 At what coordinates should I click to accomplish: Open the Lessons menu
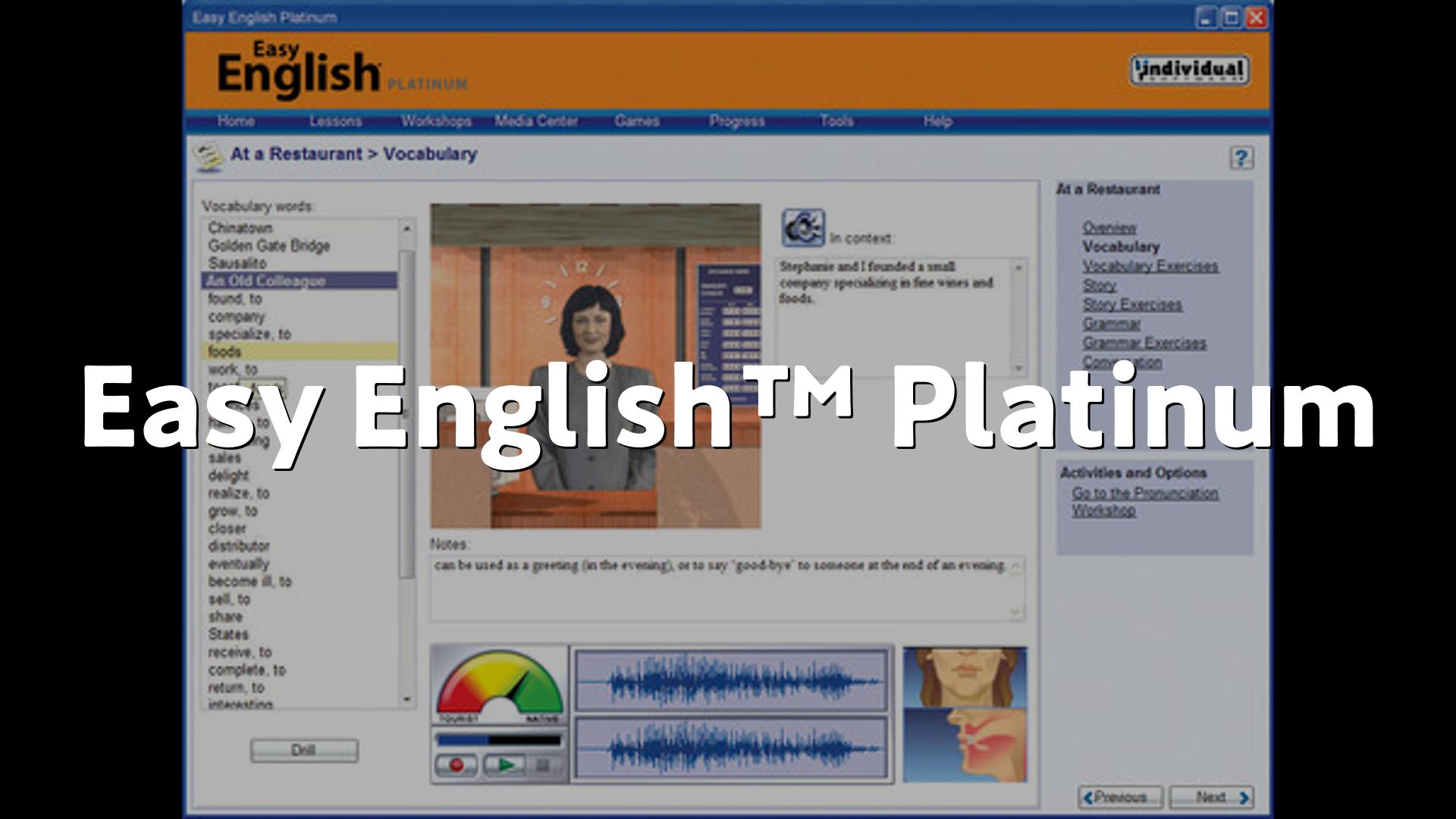(x=335, y=121)
